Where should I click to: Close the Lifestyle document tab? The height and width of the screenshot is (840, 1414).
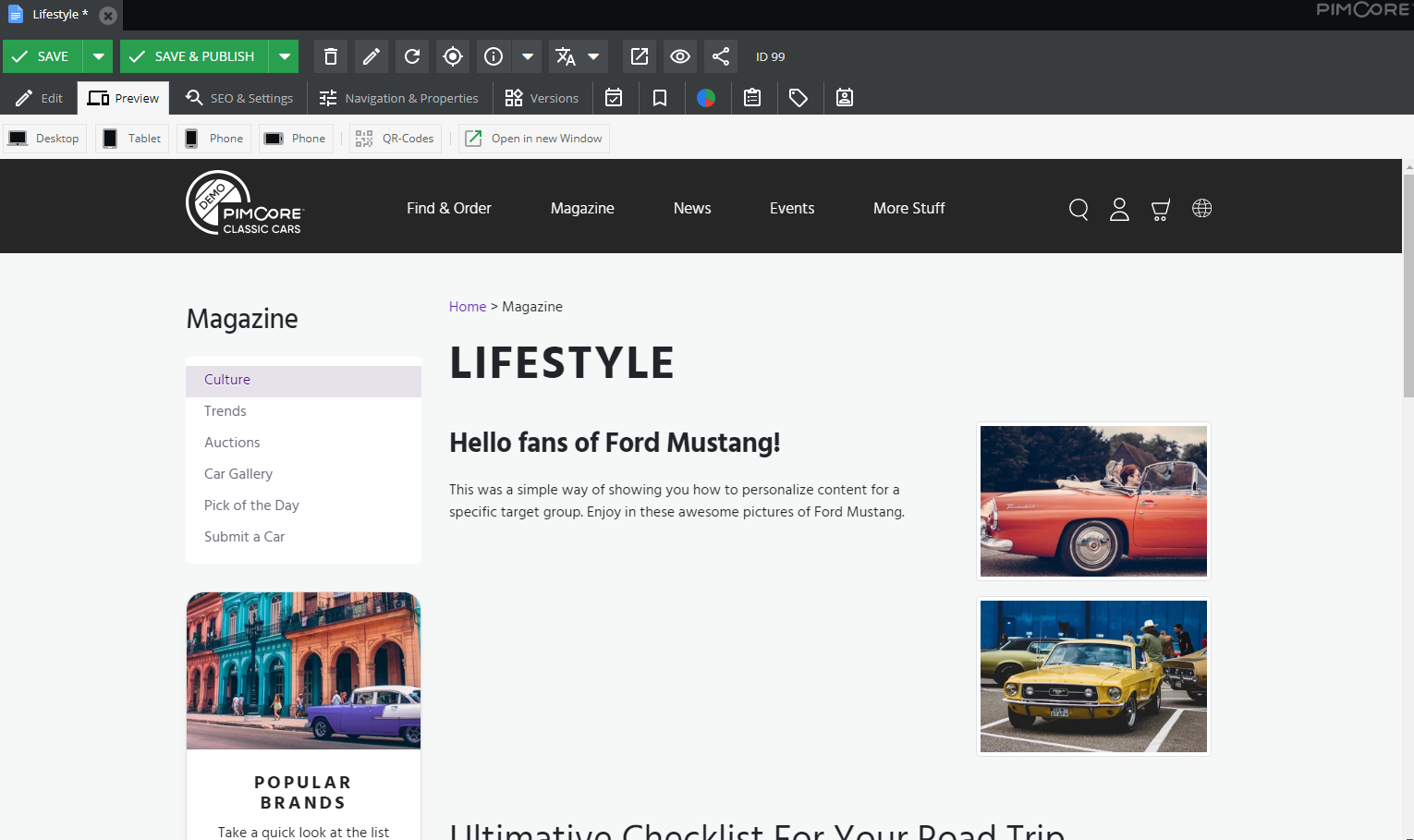point(108,16)
